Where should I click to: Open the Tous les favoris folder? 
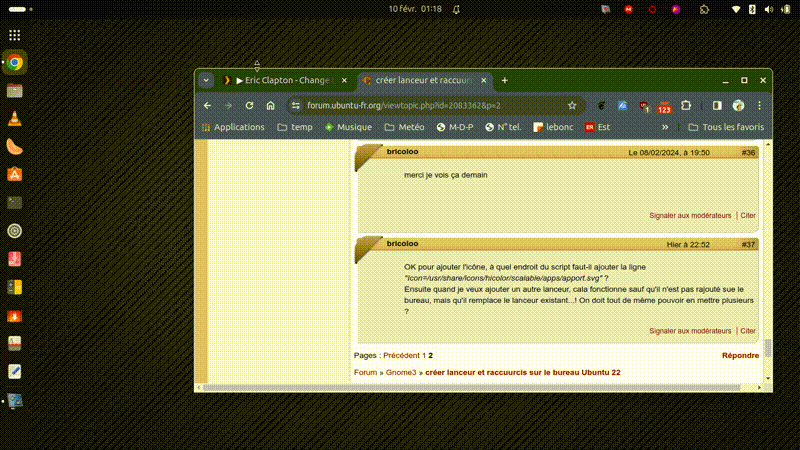tap(726, 127)
